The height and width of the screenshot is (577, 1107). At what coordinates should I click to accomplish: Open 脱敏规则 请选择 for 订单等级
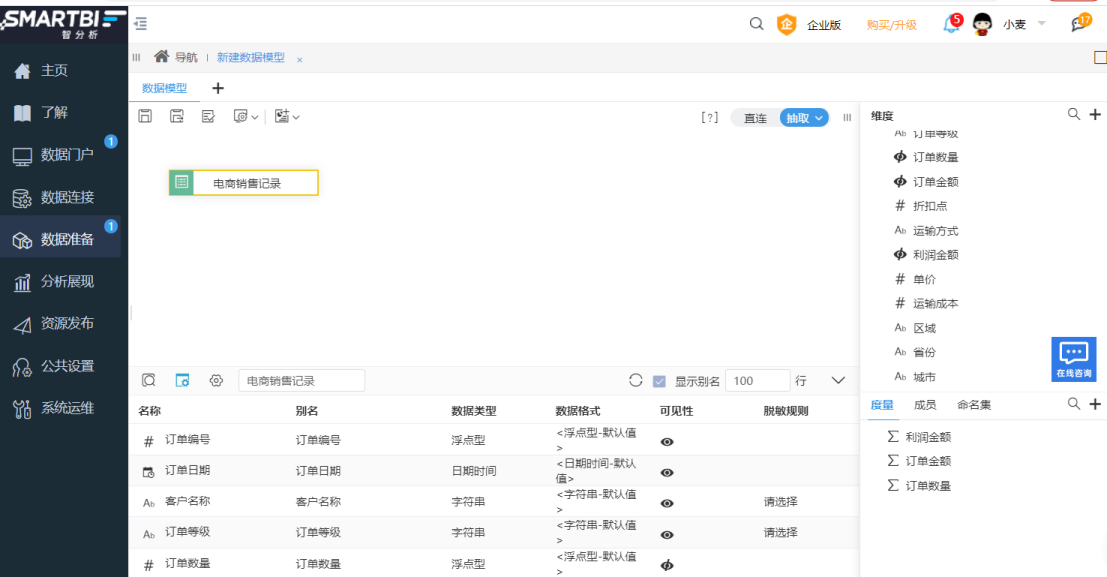point(780,533)
